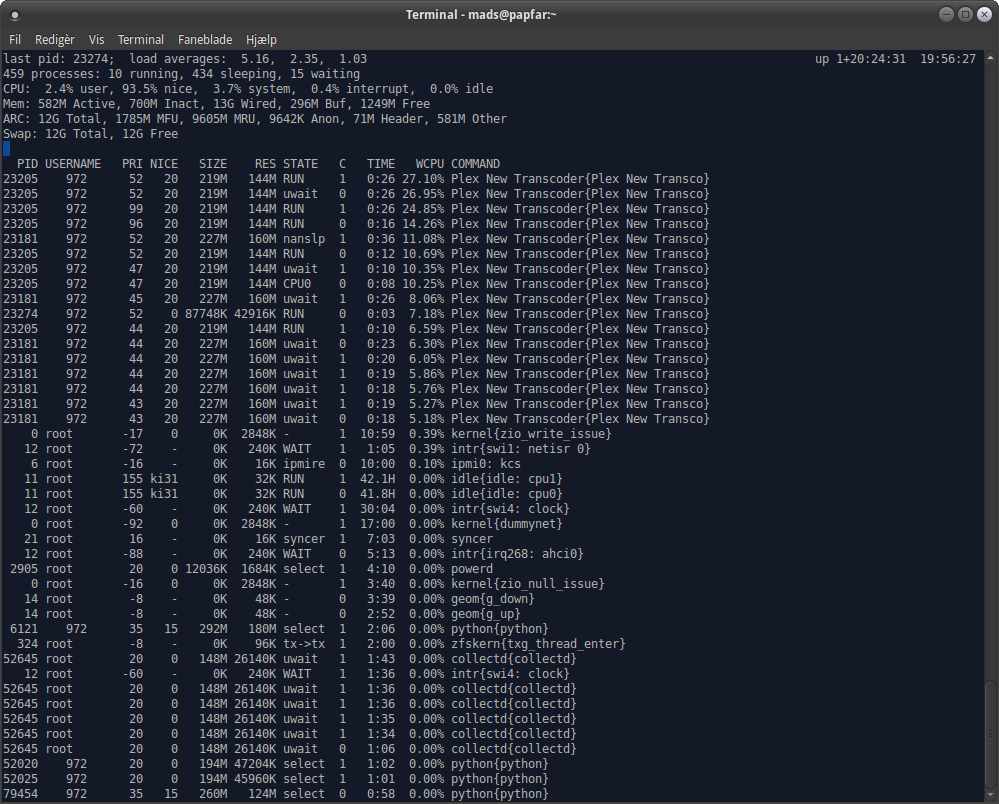Screen dimensions: 999x804
Task: Click the TIME column header
Action: click(381, 164)
